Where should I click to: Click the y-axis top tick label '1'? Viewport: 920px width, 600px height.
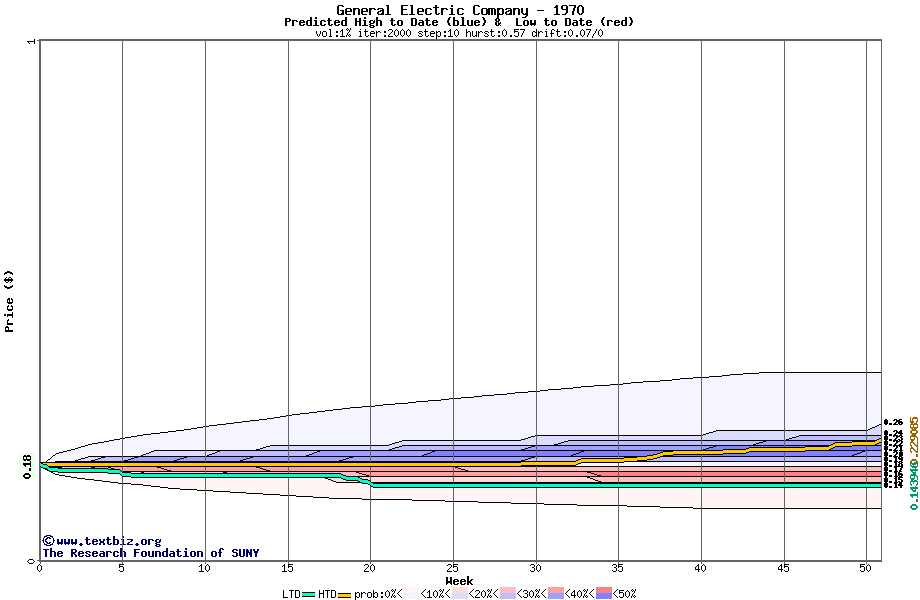coord(32,42)
